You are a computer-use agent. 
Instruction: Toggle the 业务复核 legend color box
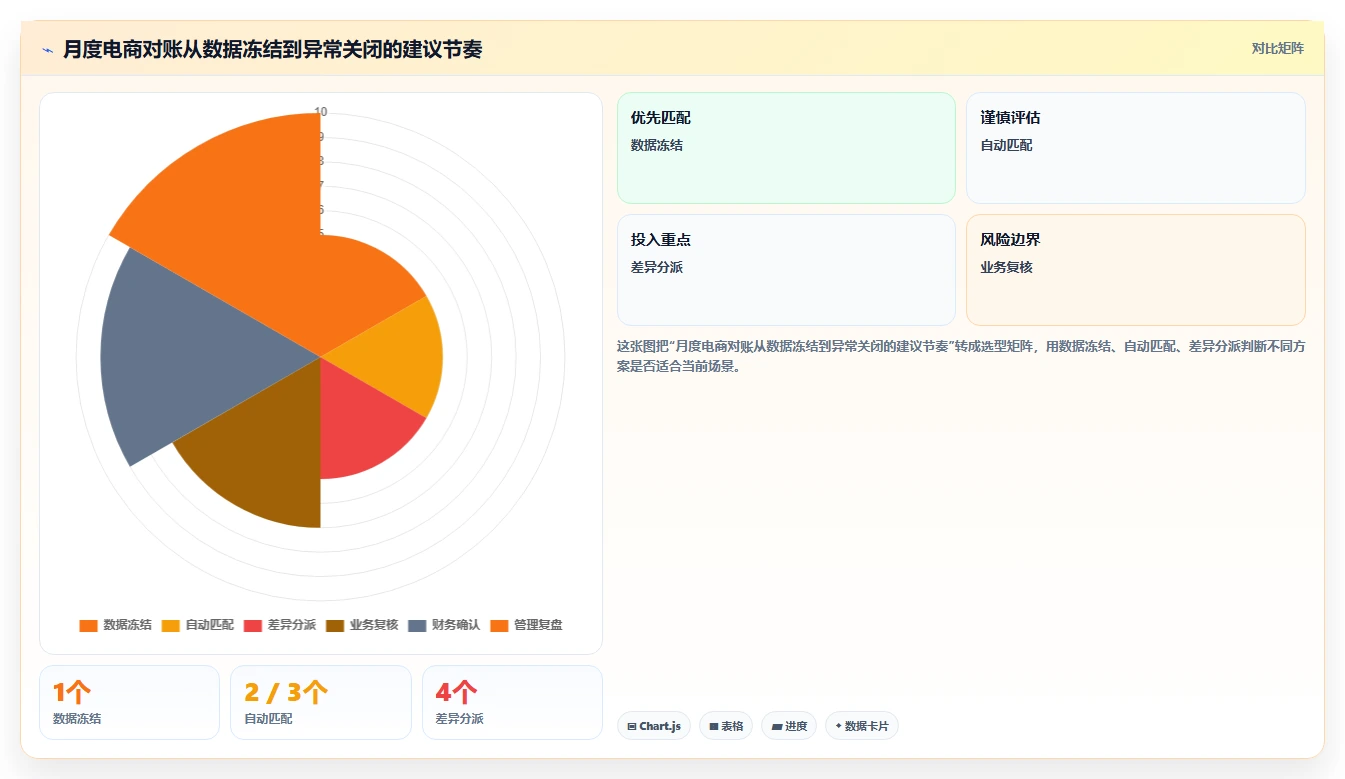(335, 625)
